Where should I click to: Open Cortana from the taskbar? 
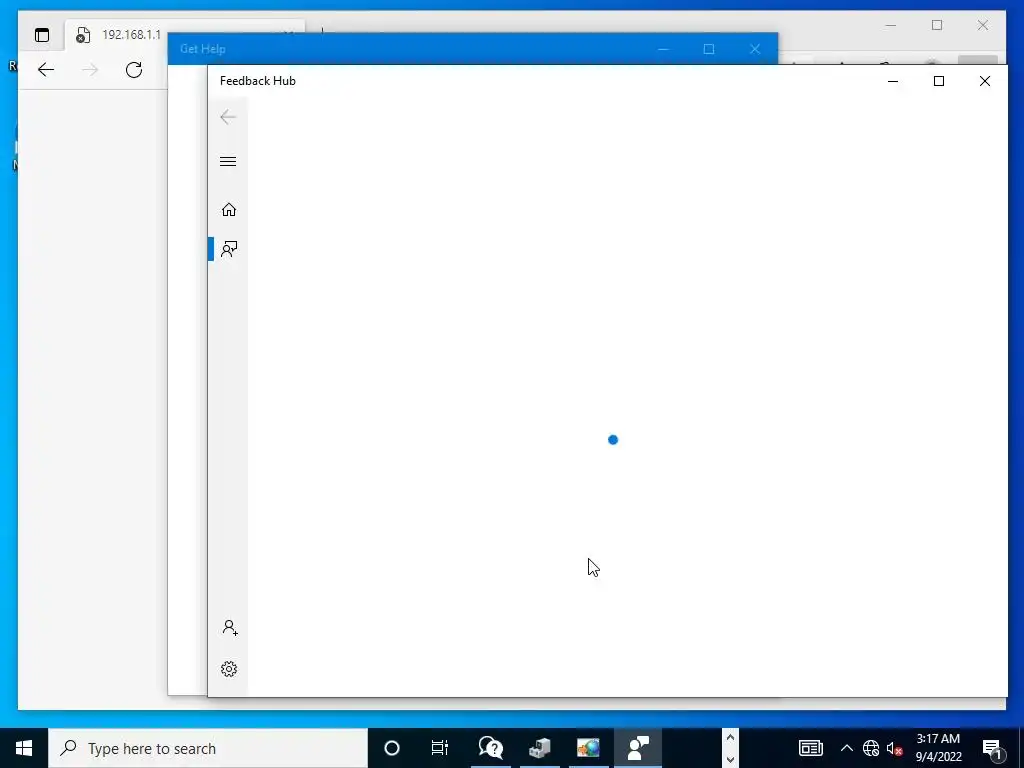pos(392,748)
